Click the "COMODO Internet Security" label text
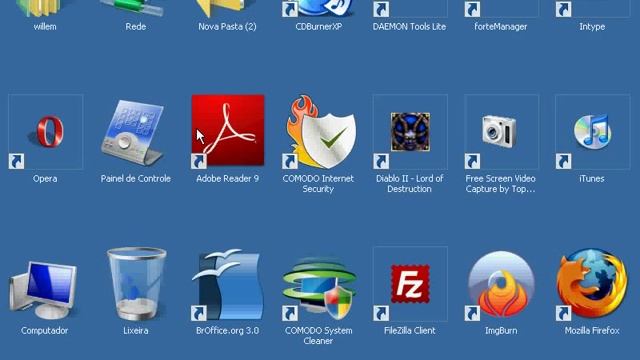640x360 pixels. point(318,184)
